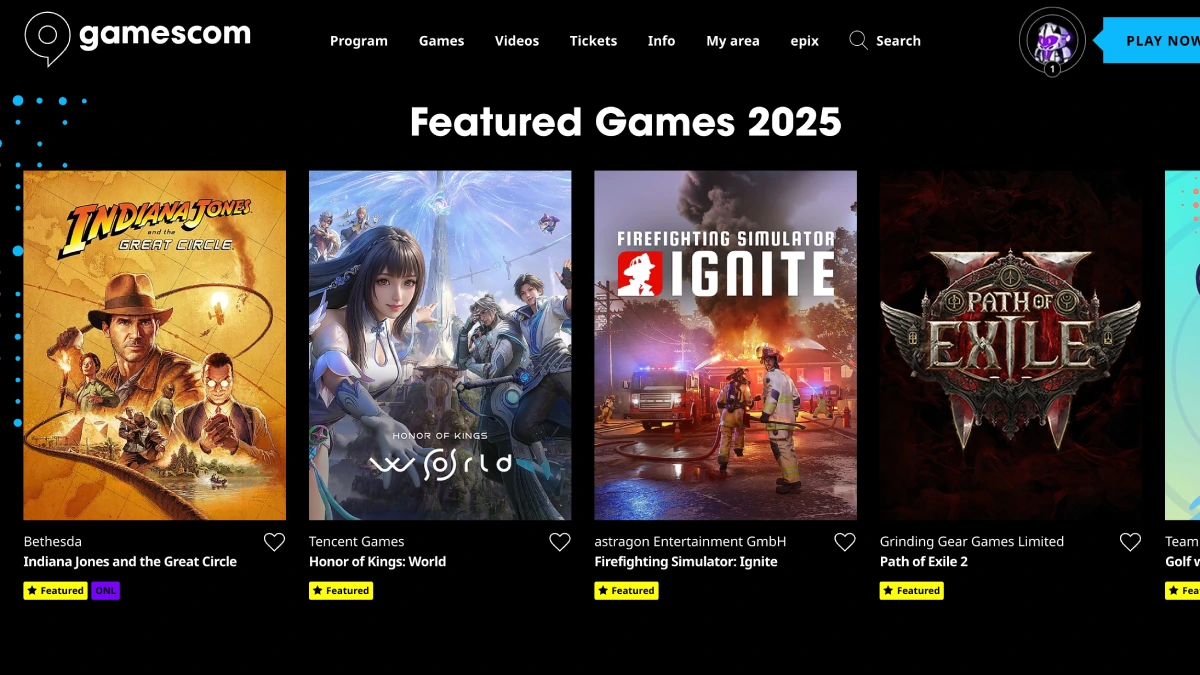Go to Videos in navigation
Image resolution: width=1200 pixels, height=675 pixels.
[x=517, y=41]
